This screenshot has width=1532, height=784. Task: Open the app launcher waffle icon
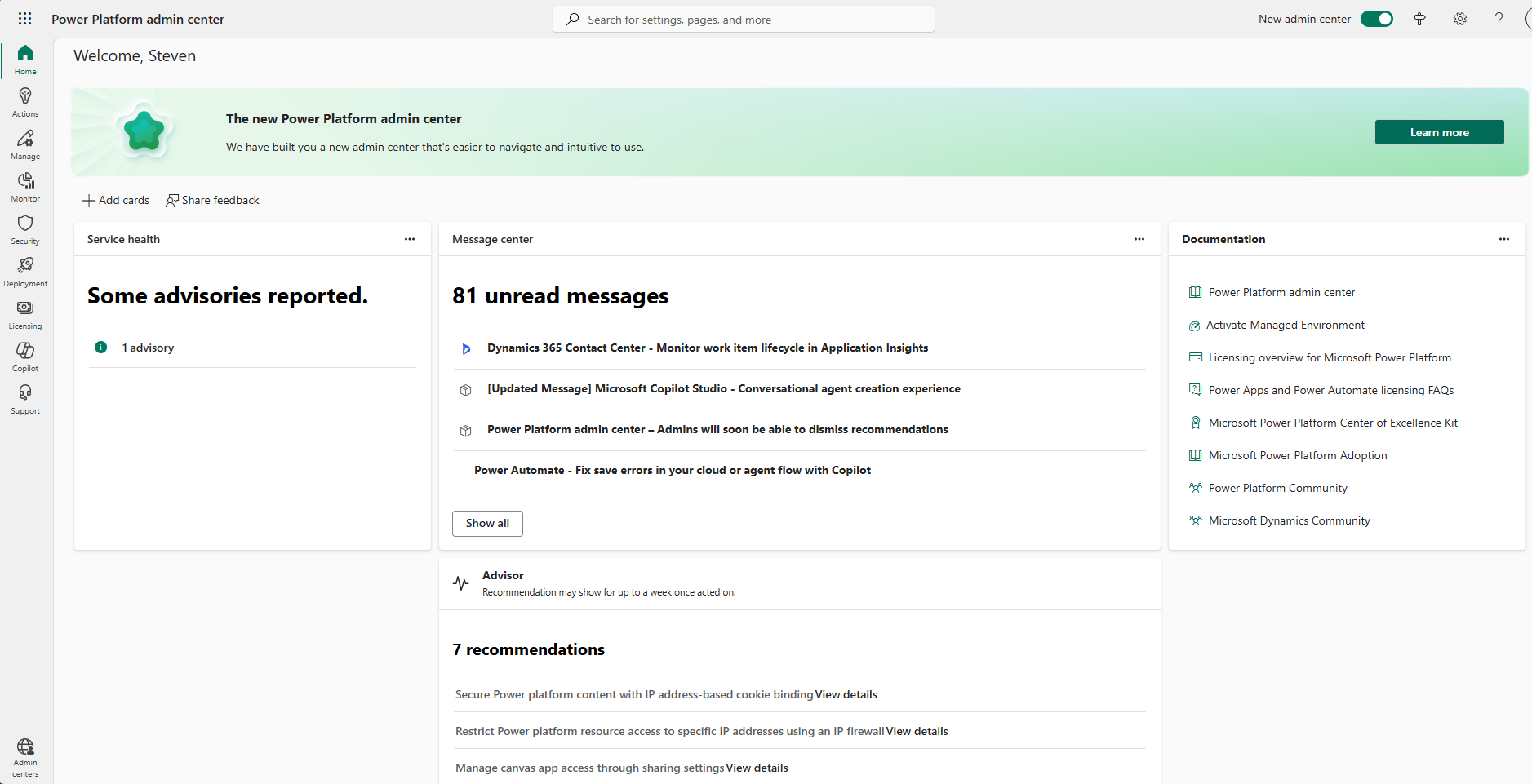[25, 19]
